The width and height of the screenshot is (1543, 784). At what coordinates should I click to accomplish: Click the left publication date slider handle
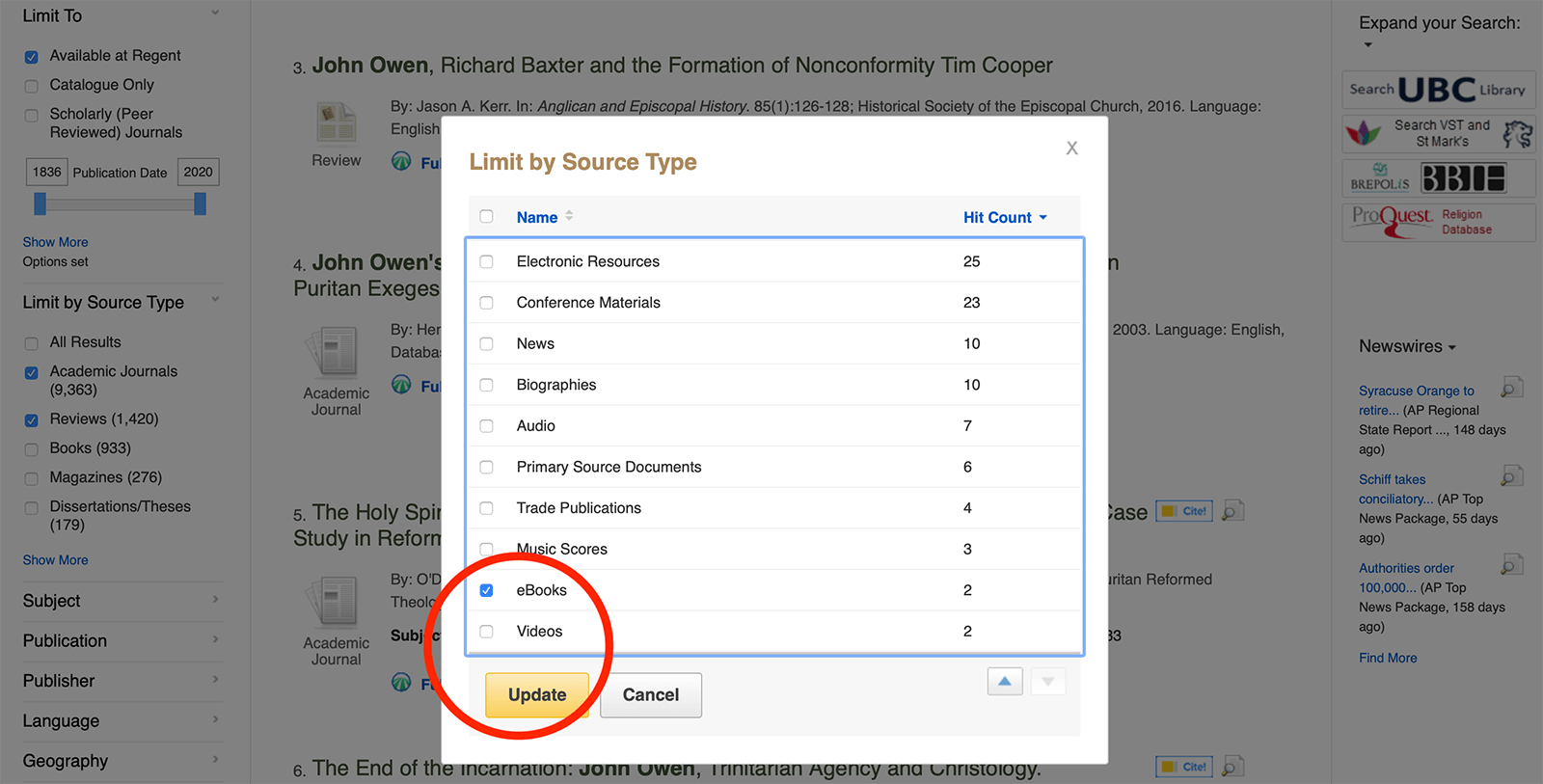point(40,203)
